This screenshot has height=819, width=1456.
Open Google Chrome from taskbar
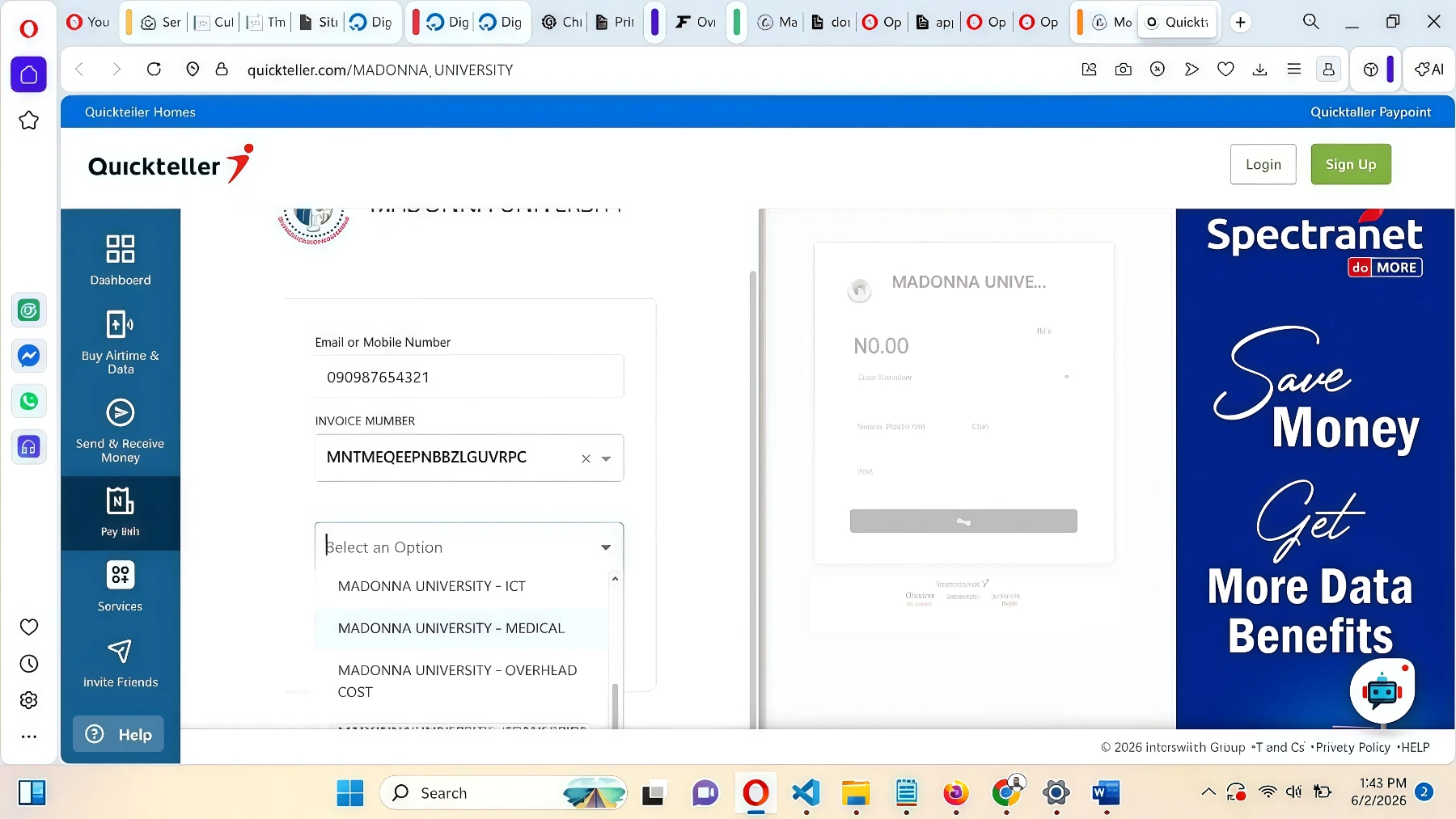pos(1006,793)
